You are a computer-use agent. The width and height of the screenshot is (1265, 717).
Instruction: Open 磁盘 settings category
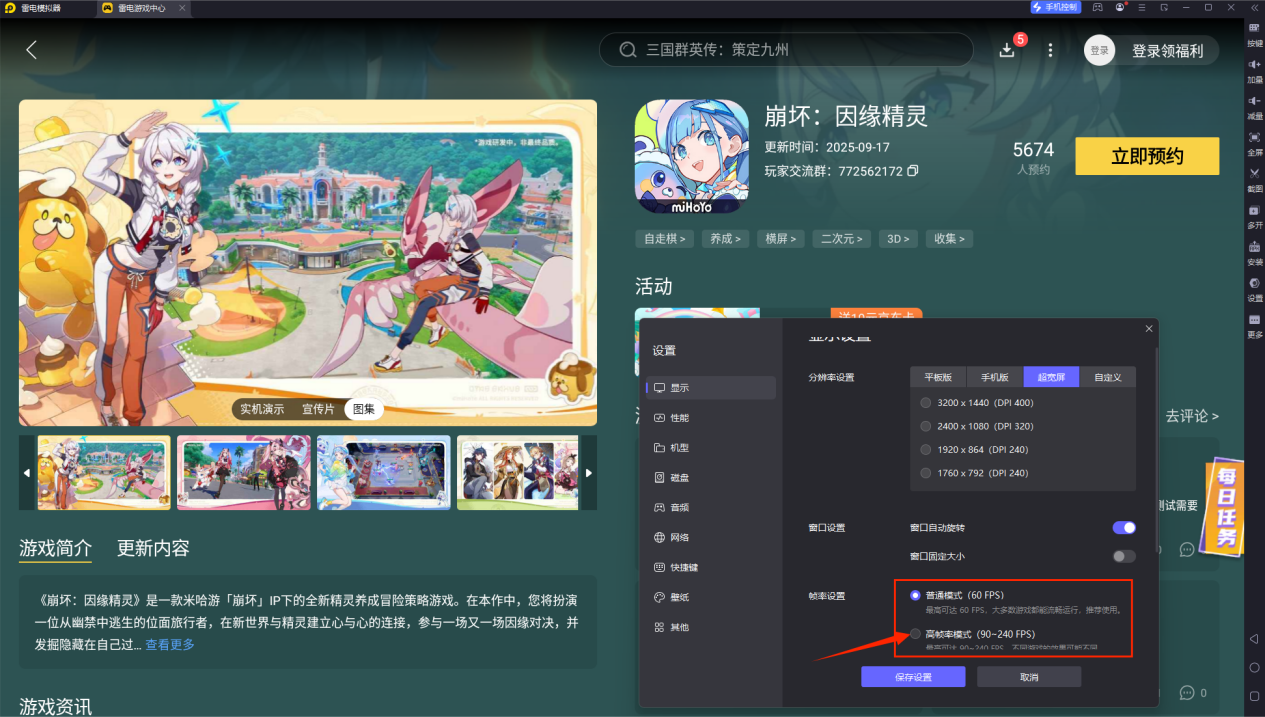pyautogui.click(x=711, y=478)
